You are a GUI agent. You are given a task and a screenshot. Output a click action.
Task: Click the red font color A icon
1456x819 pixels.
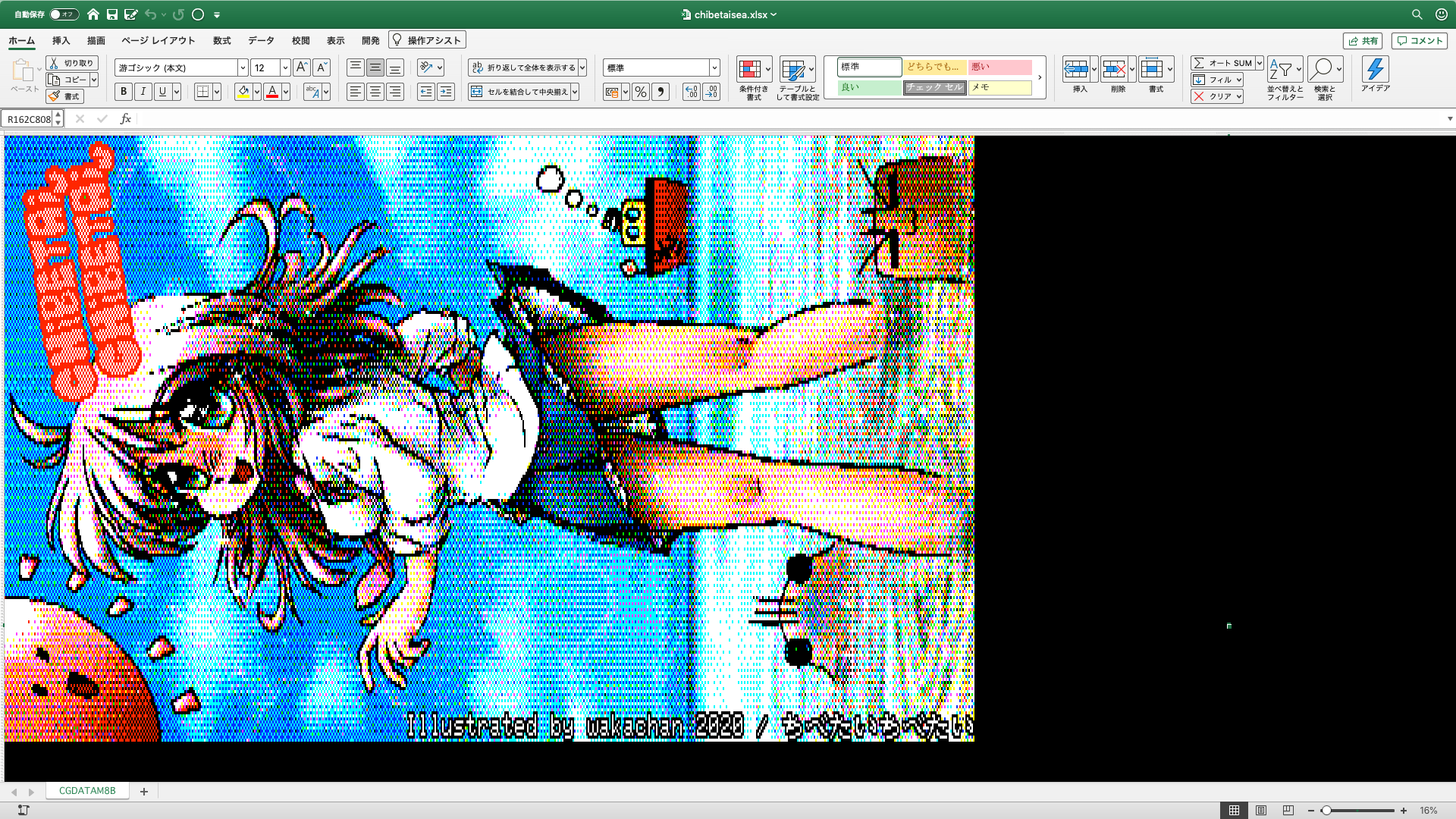pyautogui.click(x=272, y=92)
